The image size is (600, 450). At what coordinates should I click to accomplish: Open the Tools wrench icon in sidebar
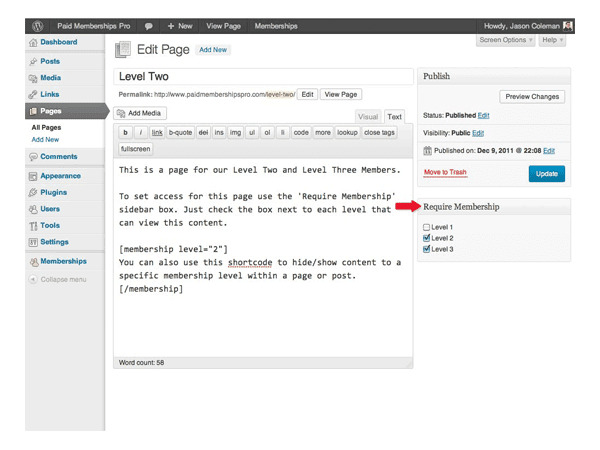click(33, 226)
